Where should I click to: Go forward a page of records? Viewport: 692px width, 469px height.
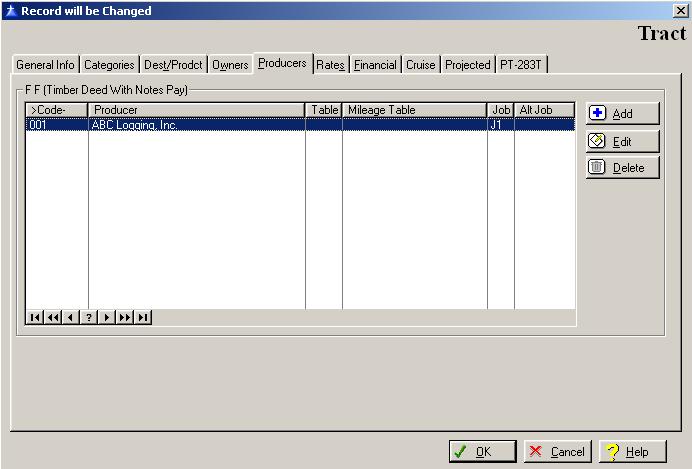coord(125,317)
